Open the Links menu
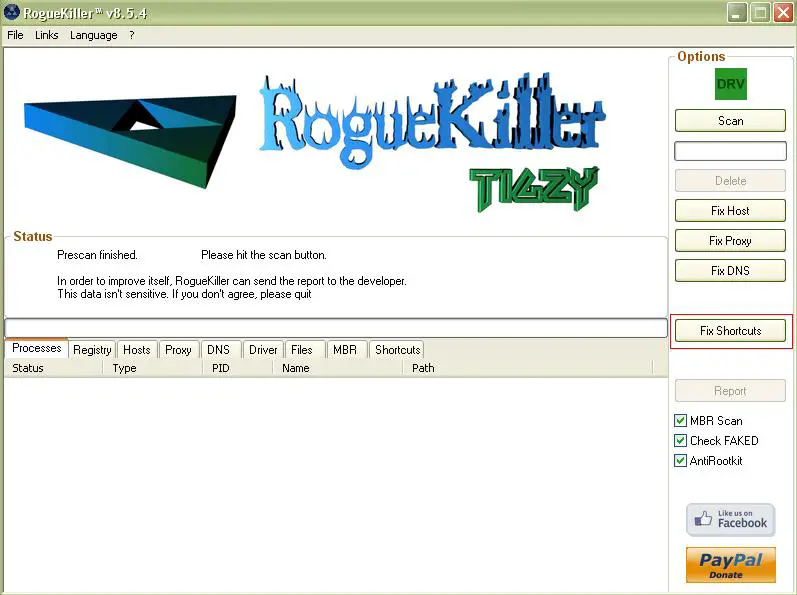Image resolution: width=797 pixels, height=595 pixels. click(46, 35)
